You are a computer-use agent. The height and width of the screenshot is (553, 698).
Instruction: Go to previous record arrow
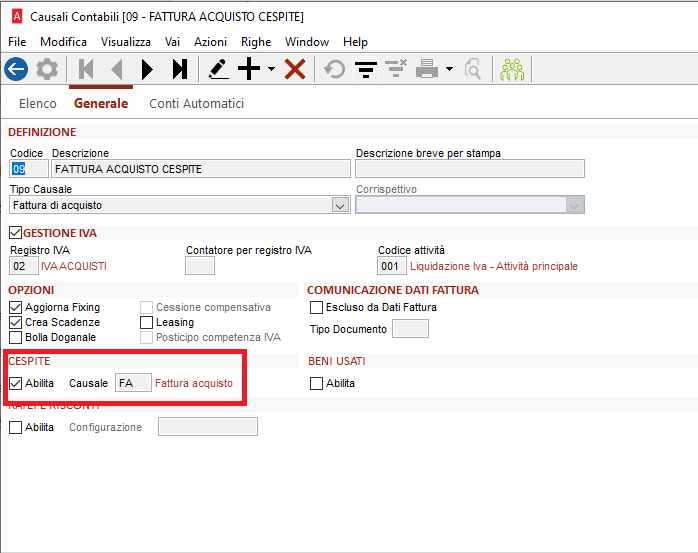[x=117, y=69]
